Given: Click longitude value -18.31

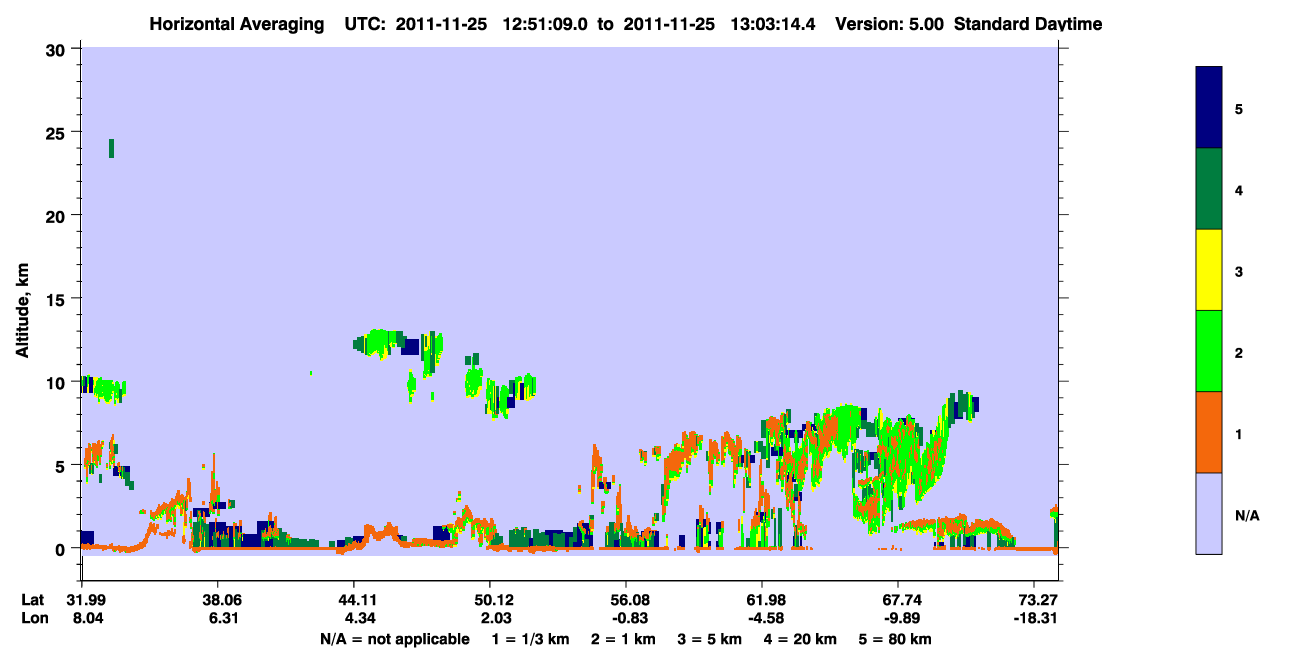Looking at the screenshot, I should [x=1034, y=619].
